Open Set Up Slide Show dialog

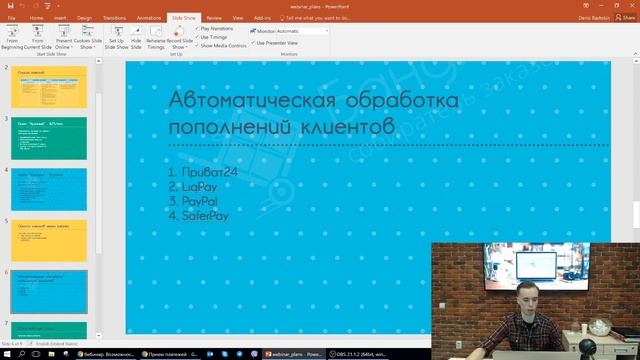117,37
